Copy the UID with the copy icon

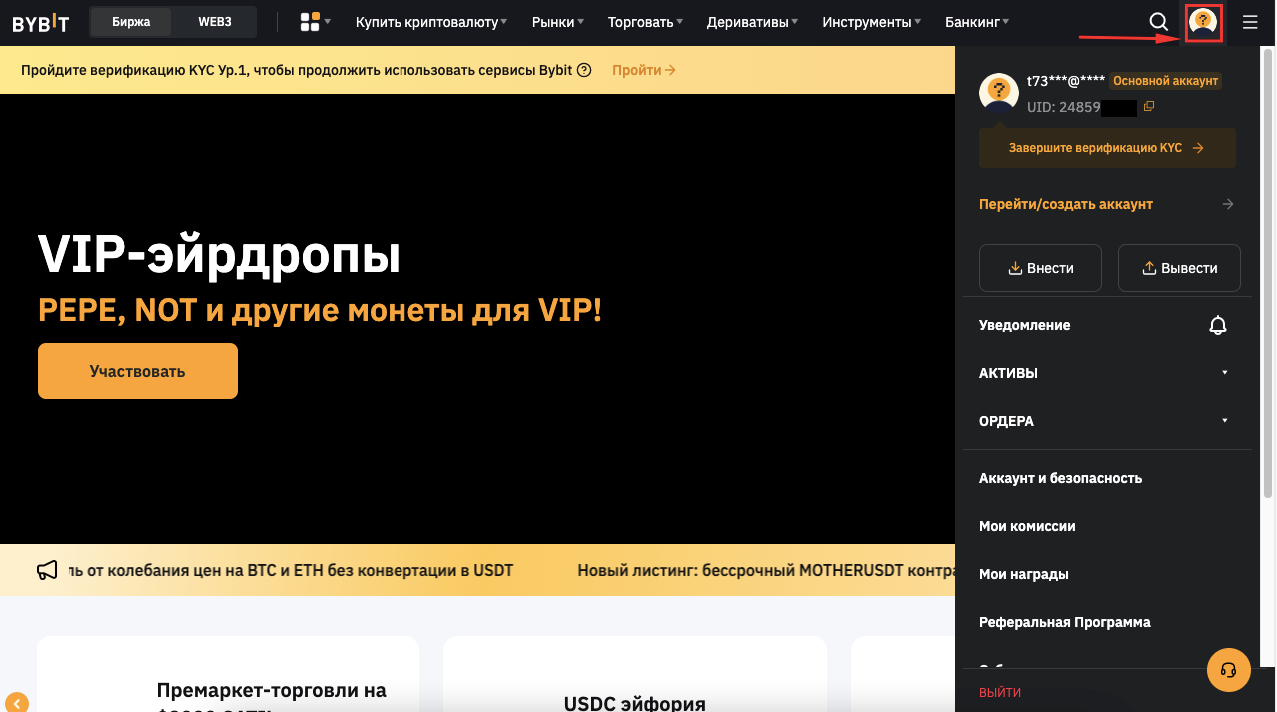(x=1149, y=107)
